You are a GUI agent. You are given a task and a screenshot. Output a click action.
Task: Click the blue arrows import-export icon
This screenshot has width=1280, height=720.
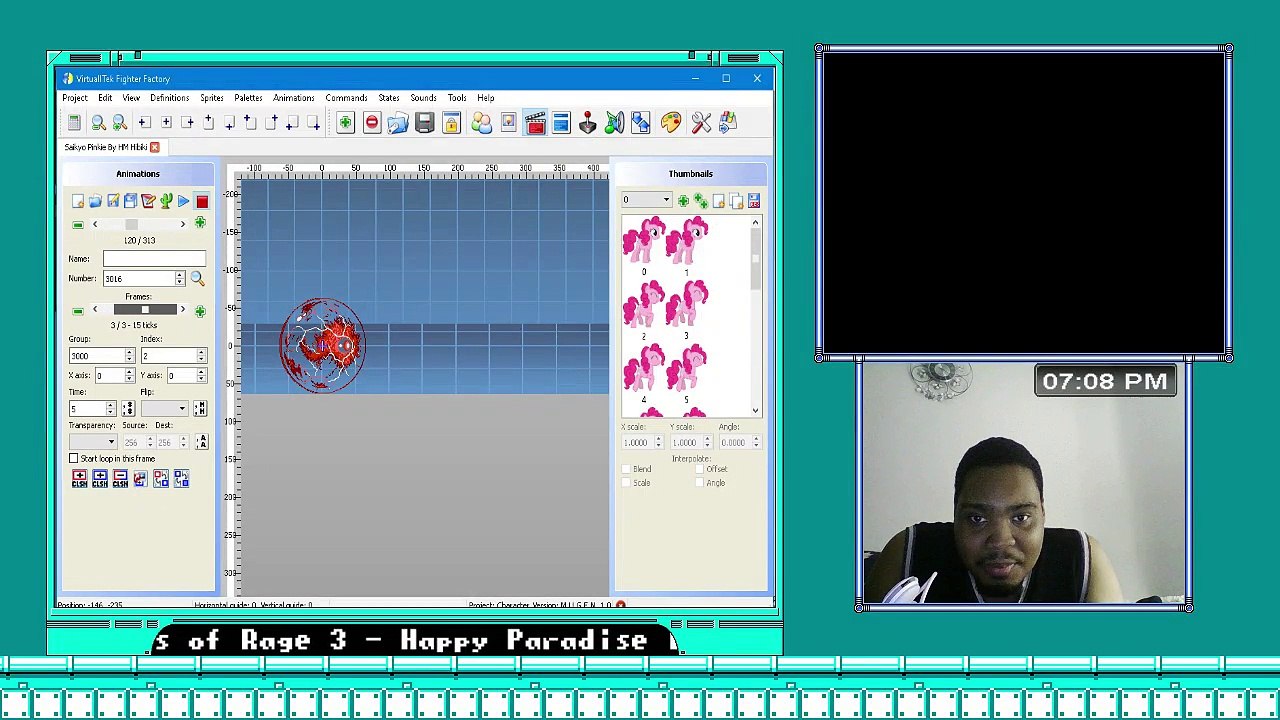pyautogui.click(x=640, y=122)
